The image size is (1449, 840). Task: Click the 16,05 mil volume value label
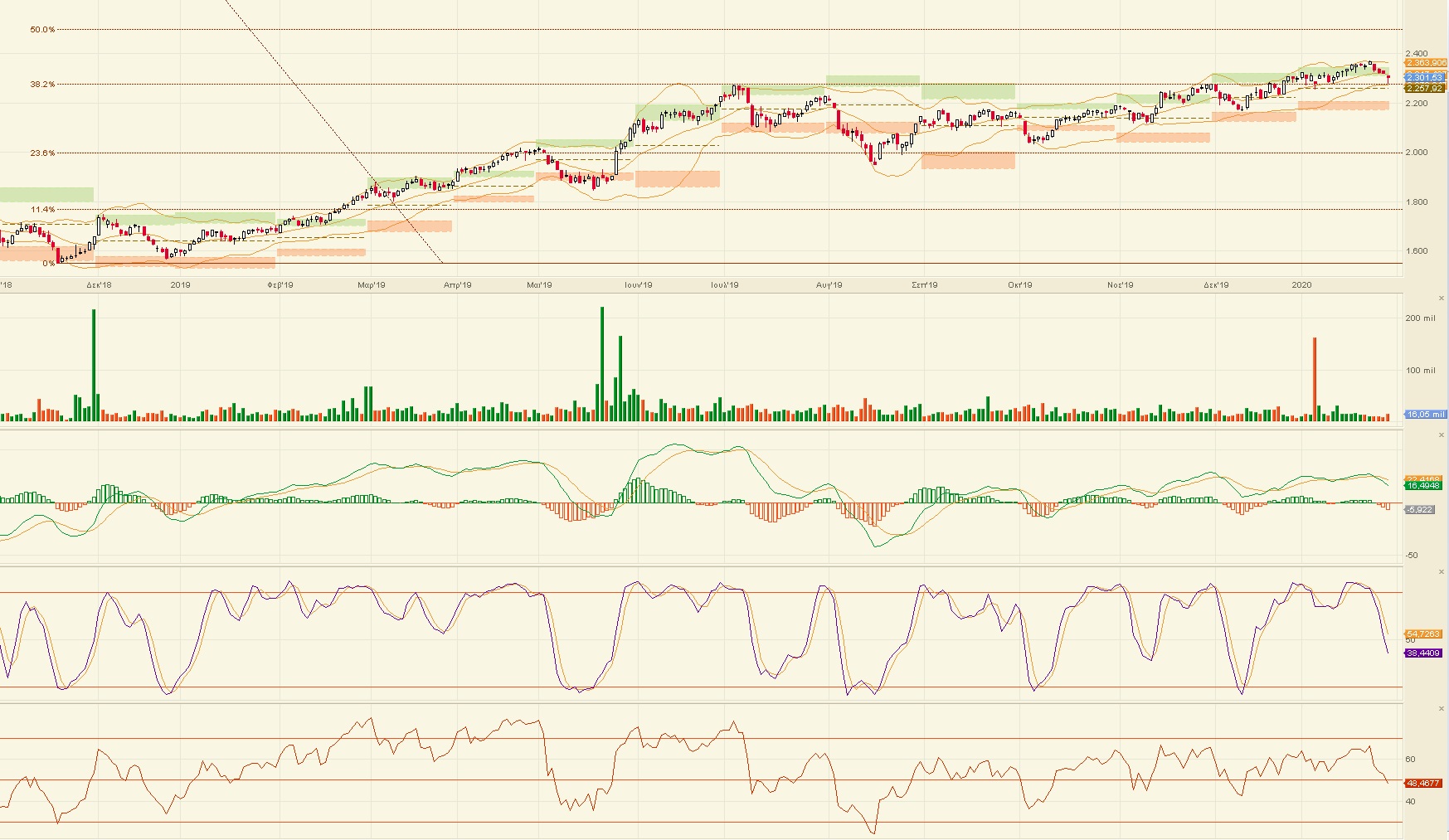1425,414
